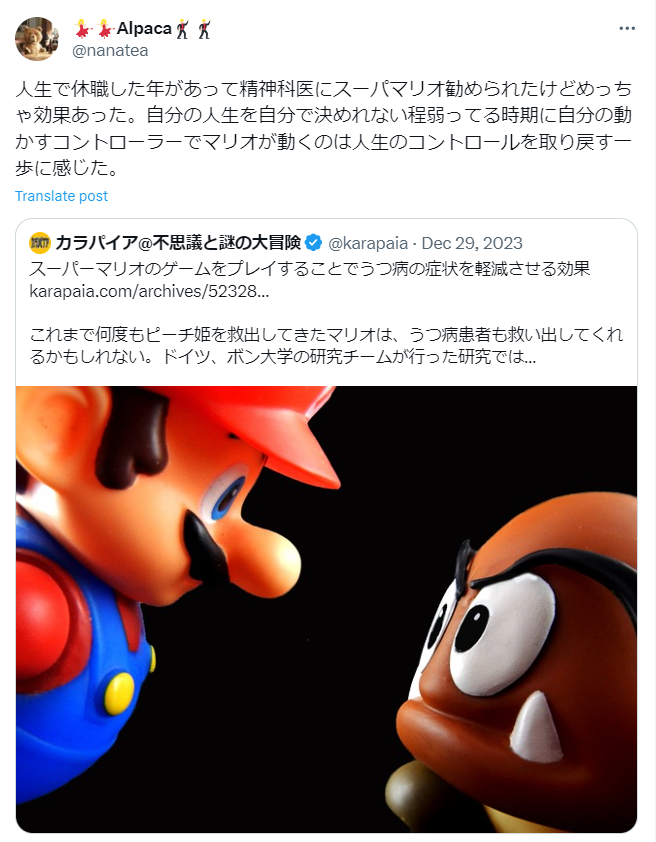Viewport: 656px width, 842px height.
Task: Open the three-dot more options menu
Action: (x=626, y=28)
